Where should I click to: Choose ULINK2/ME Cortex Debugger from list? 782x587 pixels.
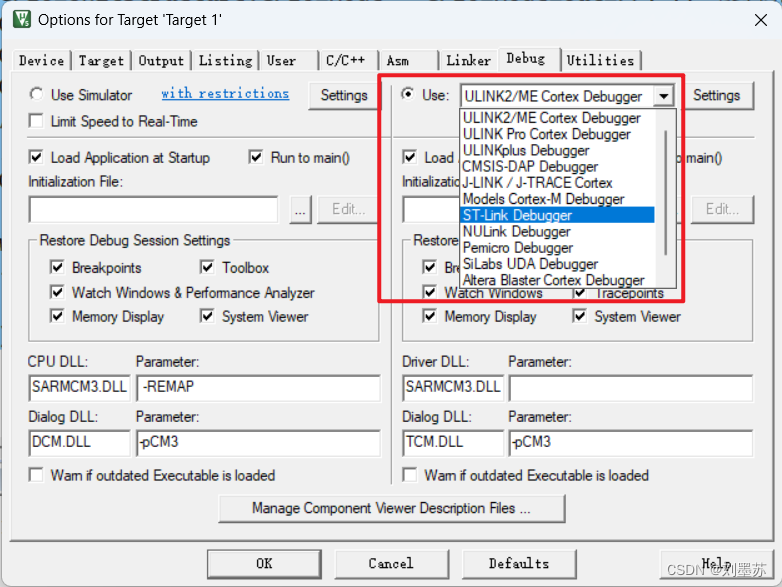(x=557, y=118)
